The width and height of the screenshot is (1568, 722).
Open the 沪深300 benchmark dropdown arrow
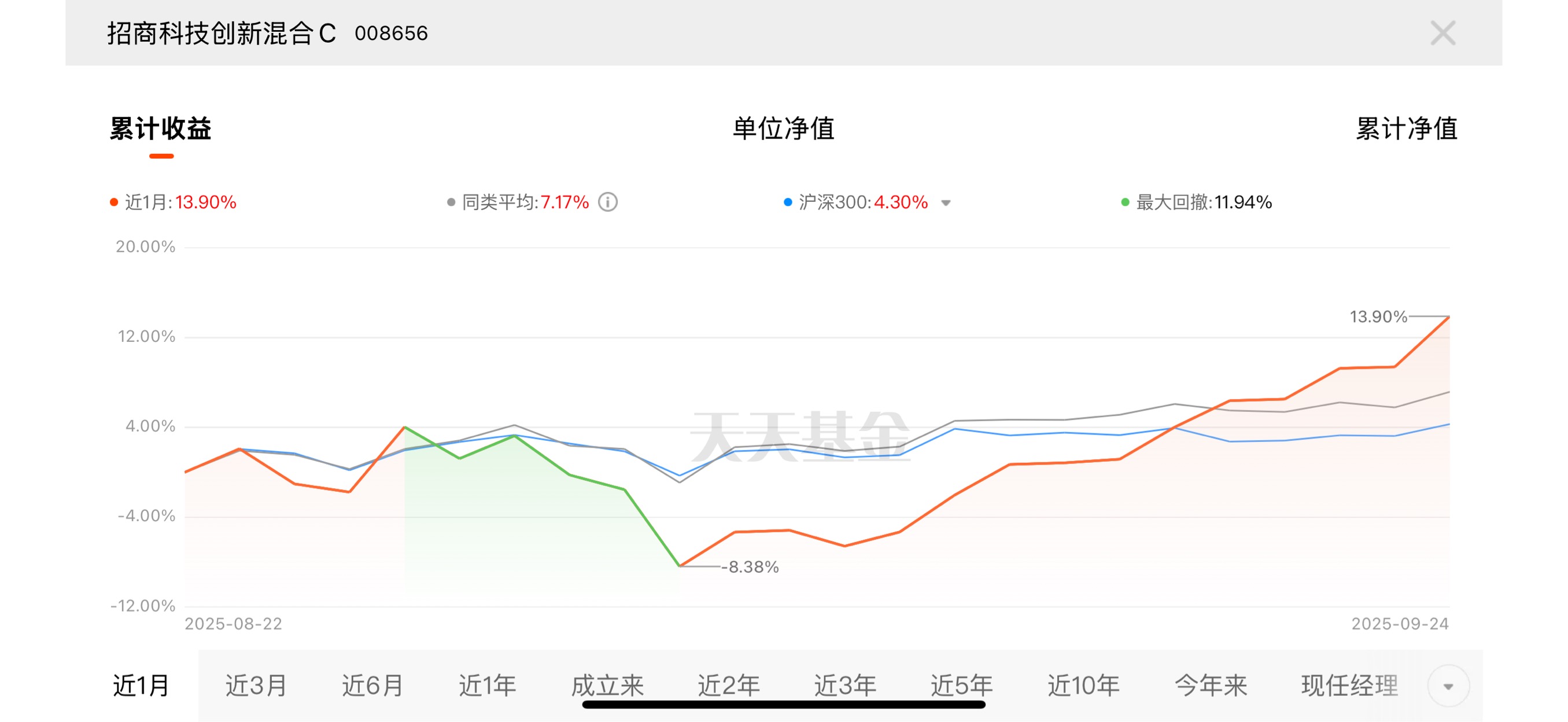click(x=945, y=202)
